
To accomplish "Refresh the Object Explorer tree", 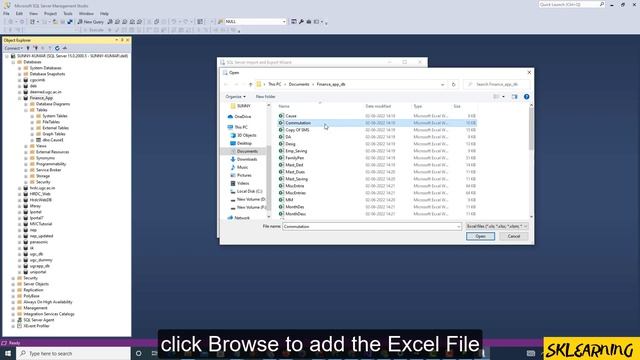I will point(57,48).
